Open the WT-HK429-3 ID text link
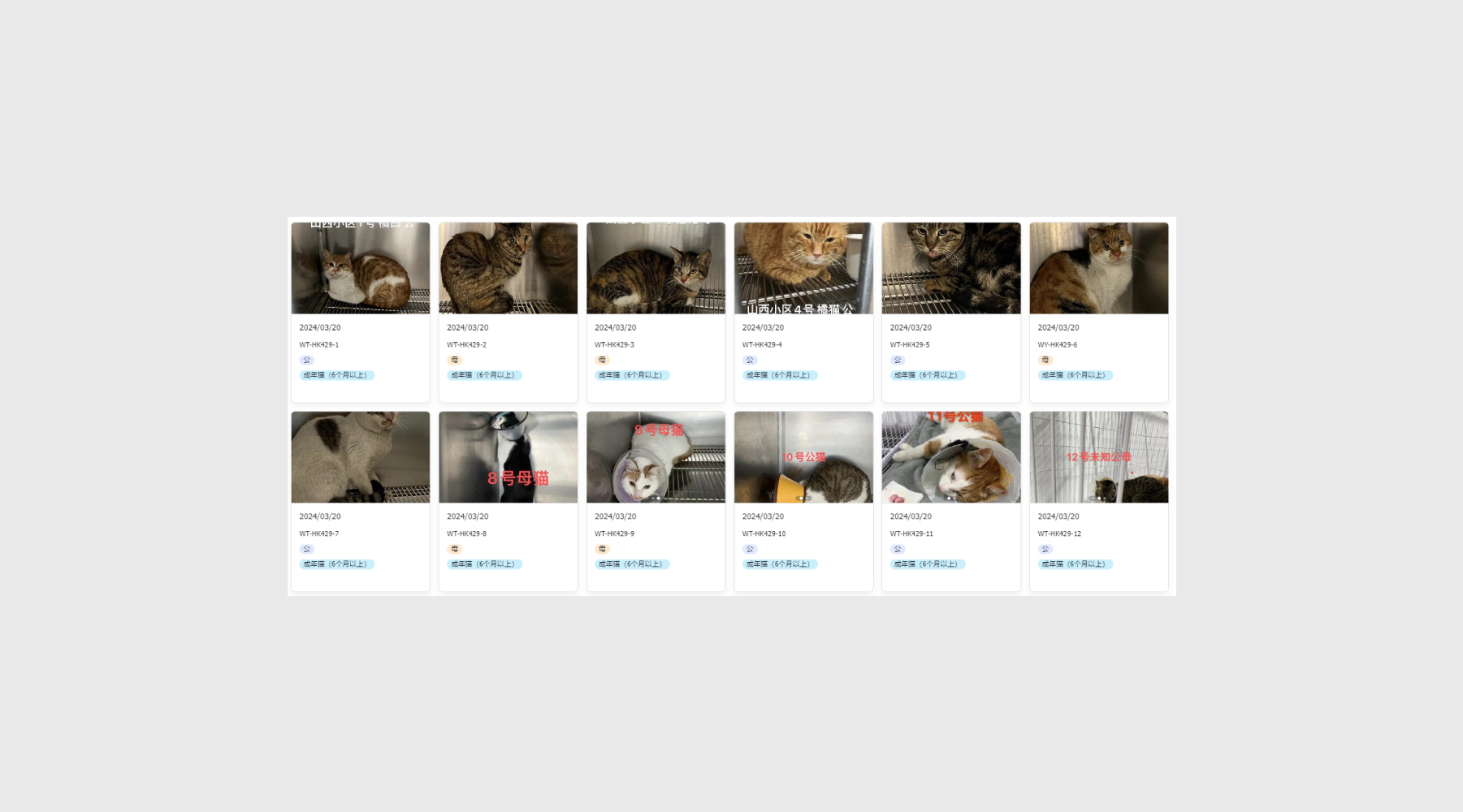Image resolution: width=1463 pixels, height=812 pixels. [614, 345]
